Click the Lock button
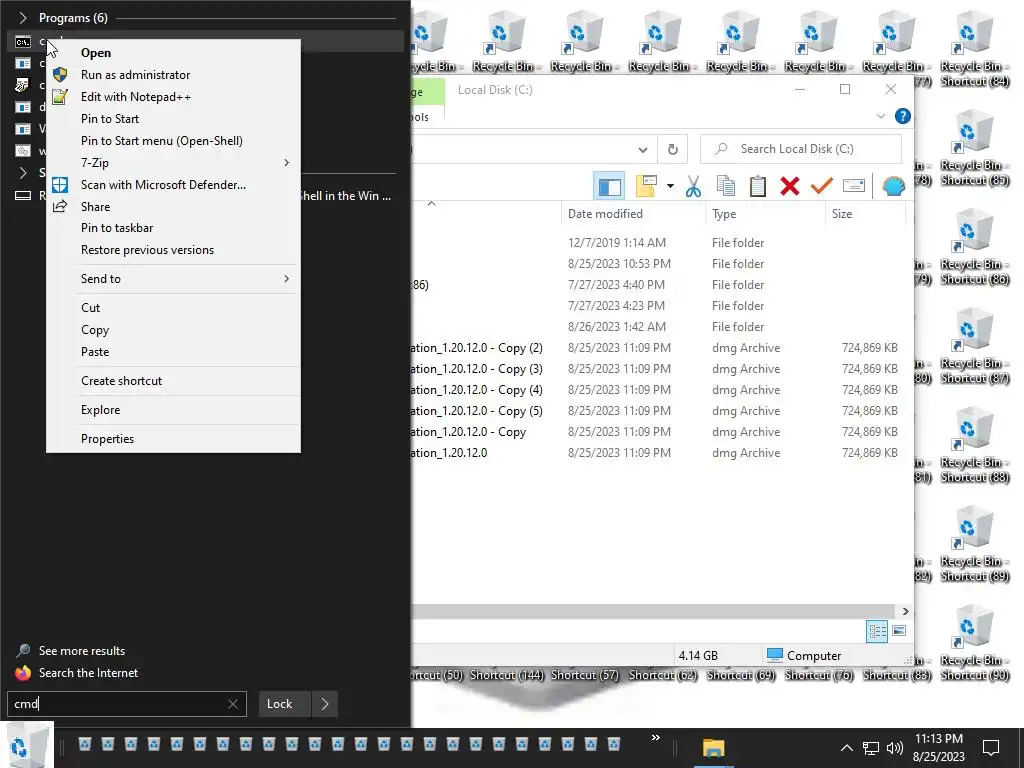1024x768 pixels. click(284, 704)
